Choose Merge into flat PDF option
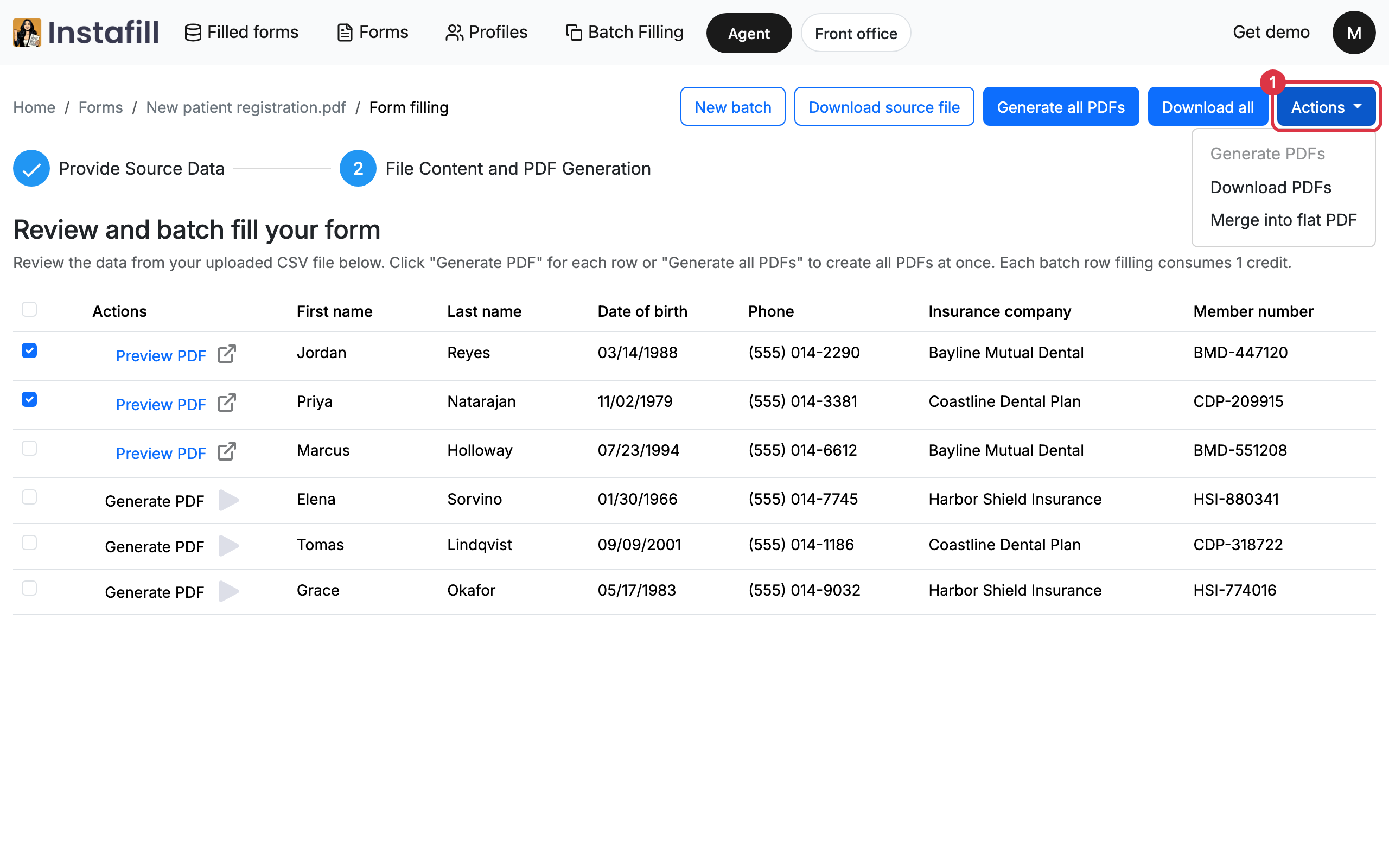The width and height of the screenshot is (1389, 868). click(x=1283, y=220)
